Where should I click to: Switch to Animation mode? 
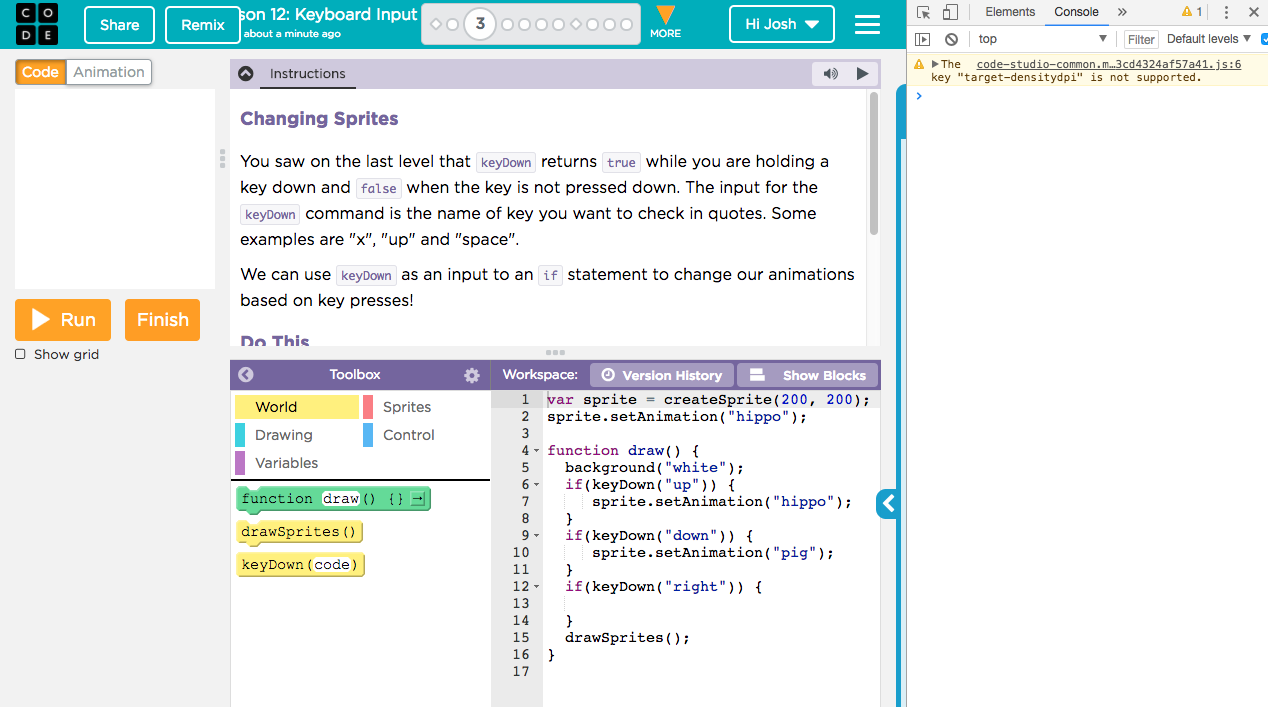coord(108,72)
